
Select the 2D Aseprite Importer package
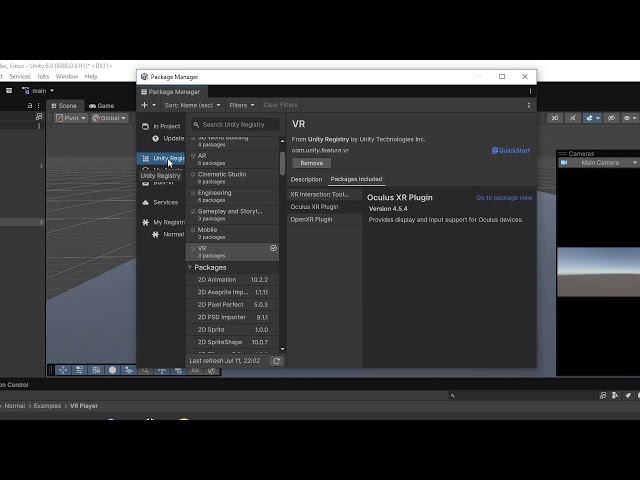click(232, 292)
